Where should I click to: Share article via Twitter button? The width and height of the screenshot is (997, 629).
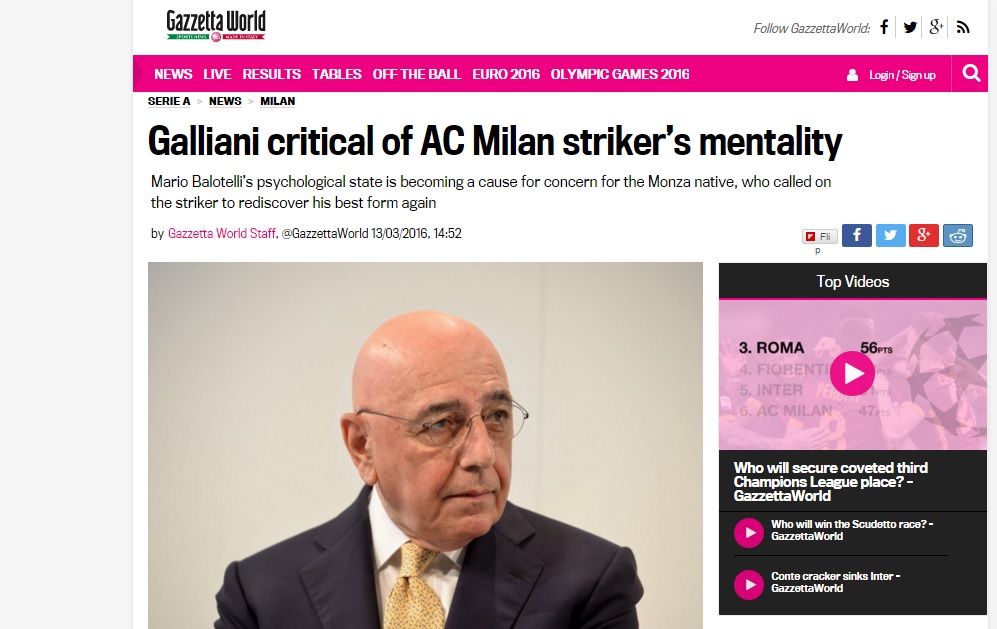[x=890, y=235]
